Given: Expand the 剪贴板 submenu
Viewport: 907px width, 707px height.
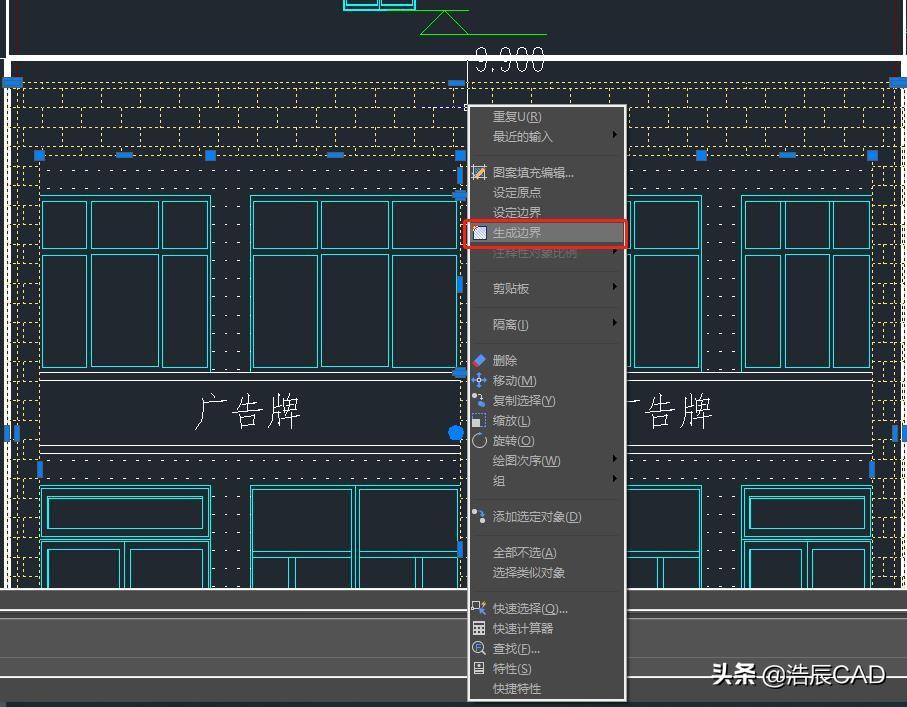Looking at the screenshot, I should 617,288.
